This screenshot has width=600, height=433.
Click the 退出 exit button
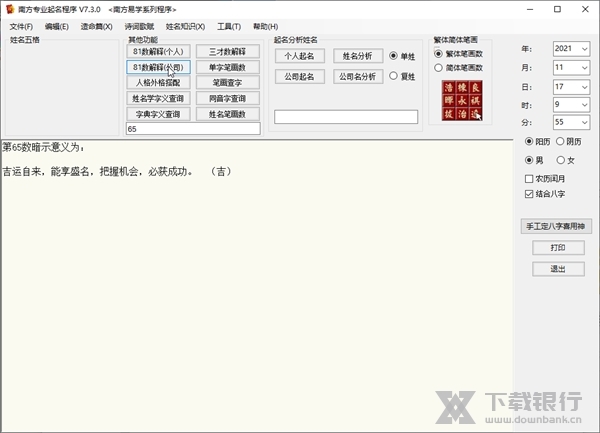[x=558, y=269]
